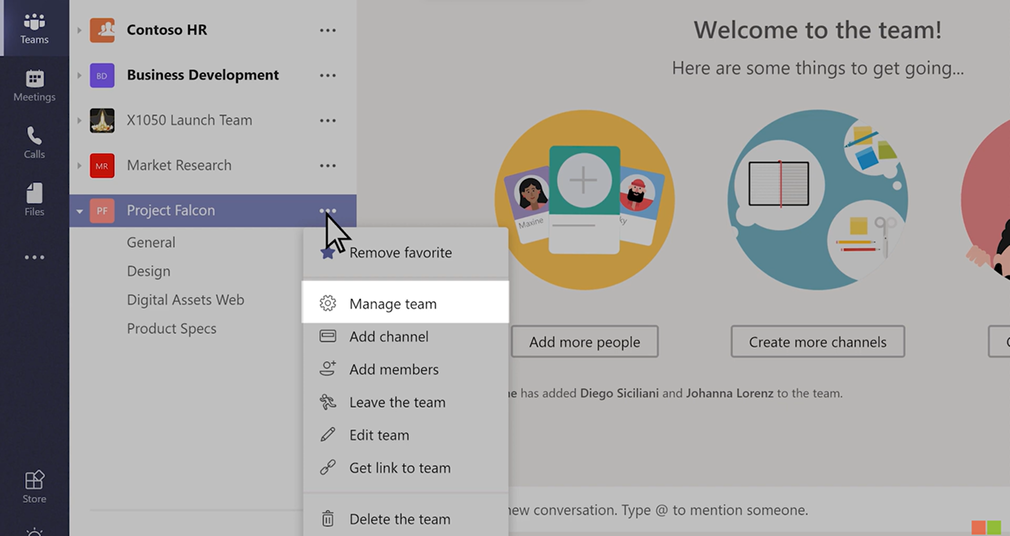The image size is (1010, 536).
Task: Open the General channel
Action: [x=151, y=242]
